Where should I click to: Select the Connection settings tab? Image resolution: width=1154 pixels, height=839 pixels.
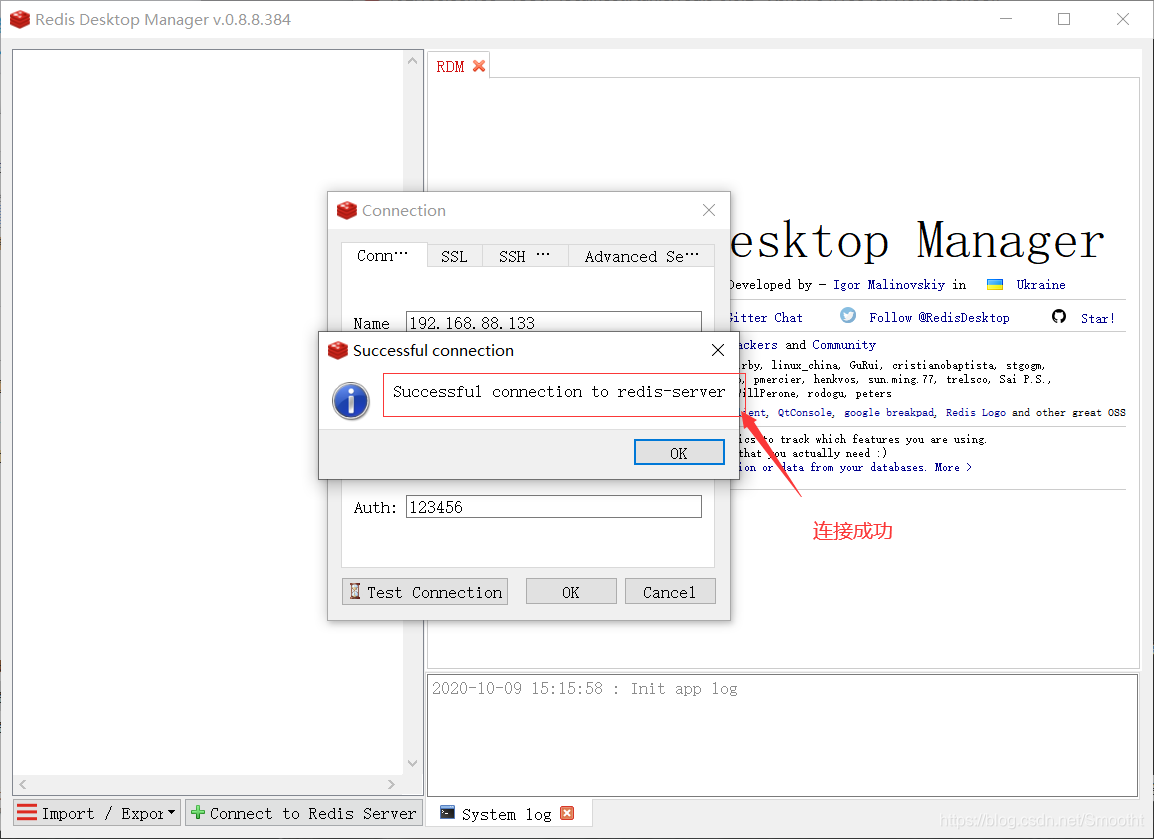pyautogui.click(x=383, y=255)
